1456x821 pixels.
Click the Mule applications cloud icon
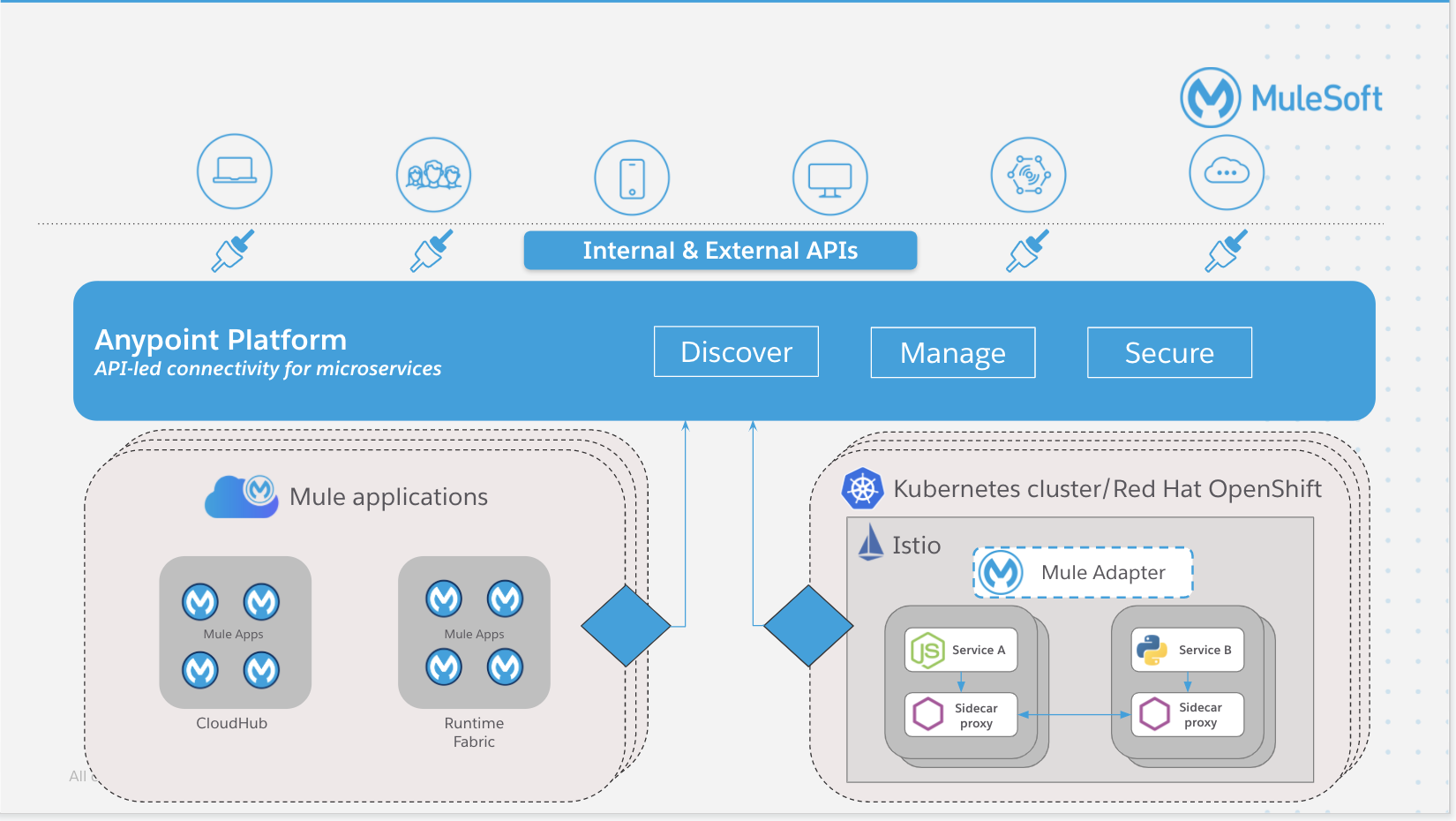(241, 496)
